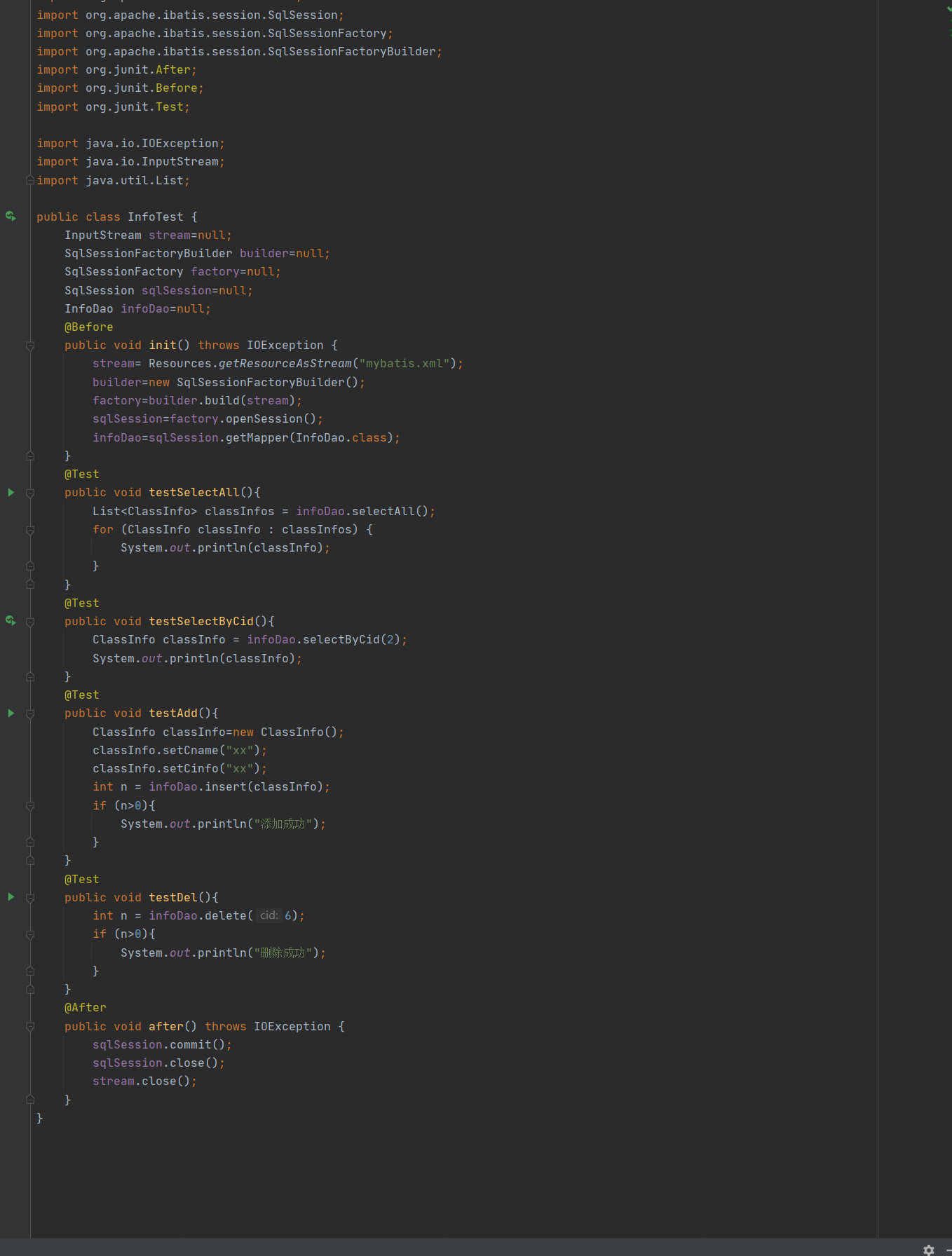
Task: Click the @Before annotation
Action: coord(89,327)
